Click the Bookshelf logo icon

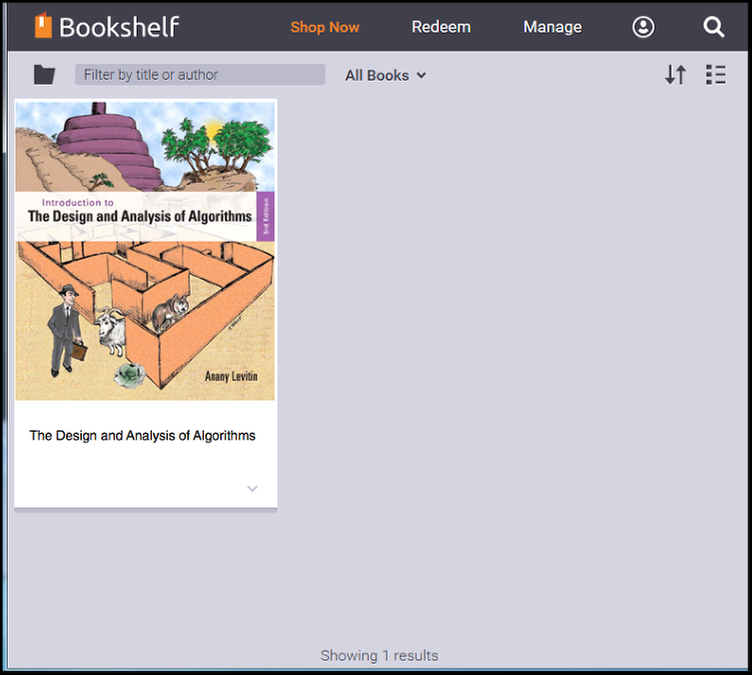tap(43, 25)
